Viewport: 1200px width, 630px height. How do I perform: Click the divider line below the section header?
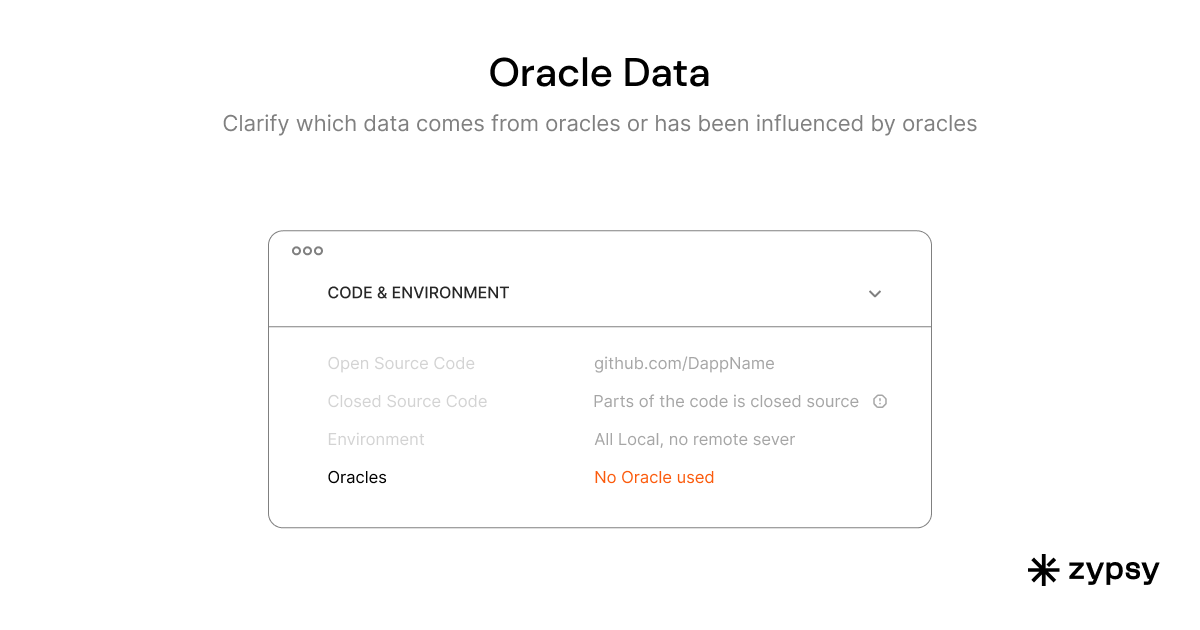[600, 327]
